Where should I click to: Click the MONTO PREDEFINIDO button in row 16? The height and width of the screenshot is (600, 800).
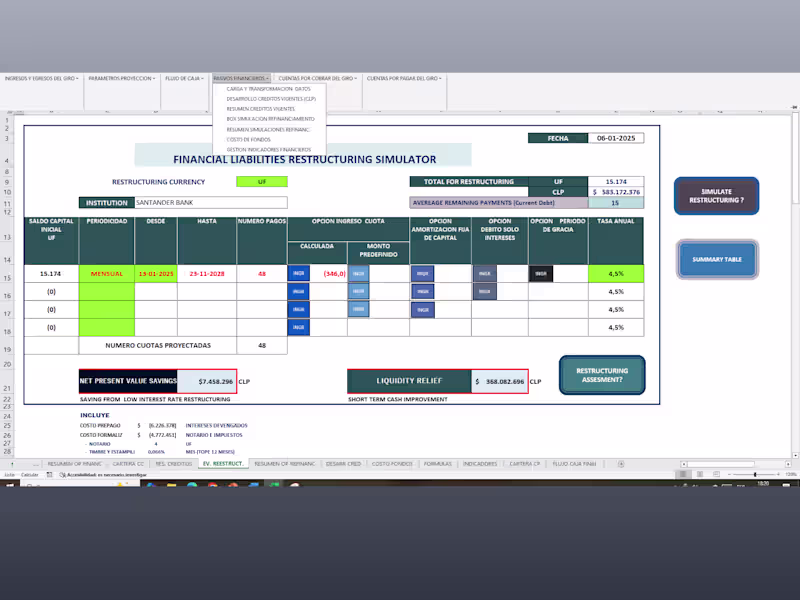(x=359, y=291)
